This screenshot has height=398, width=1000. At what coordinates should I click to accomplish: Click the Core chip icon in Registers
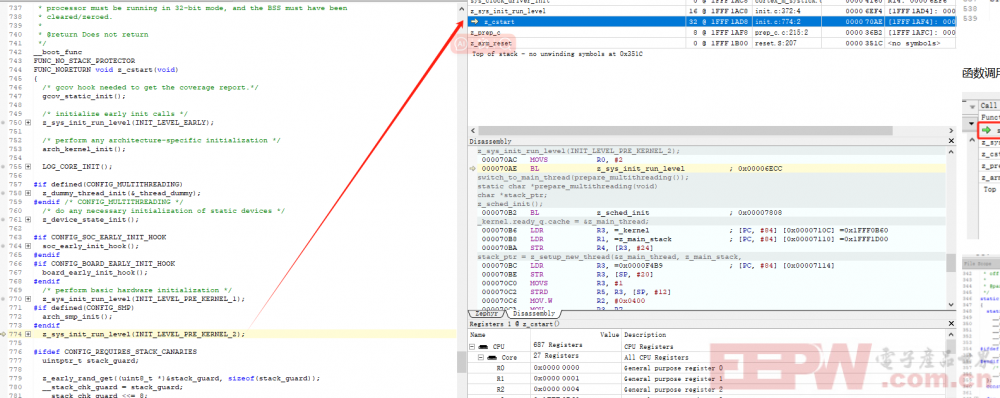(x=492, y=358)
